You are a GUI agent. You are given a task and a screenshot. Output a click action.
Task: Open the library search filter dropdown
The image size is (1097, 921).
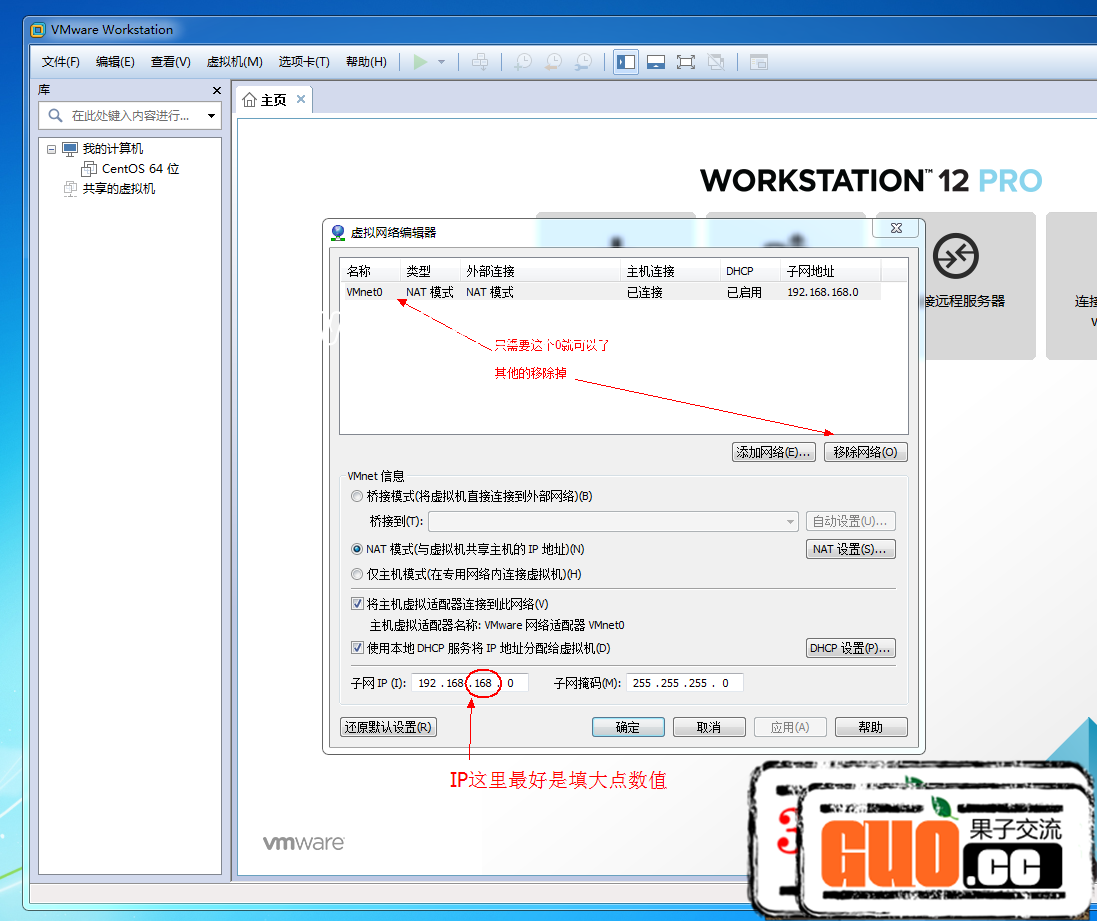211,116
